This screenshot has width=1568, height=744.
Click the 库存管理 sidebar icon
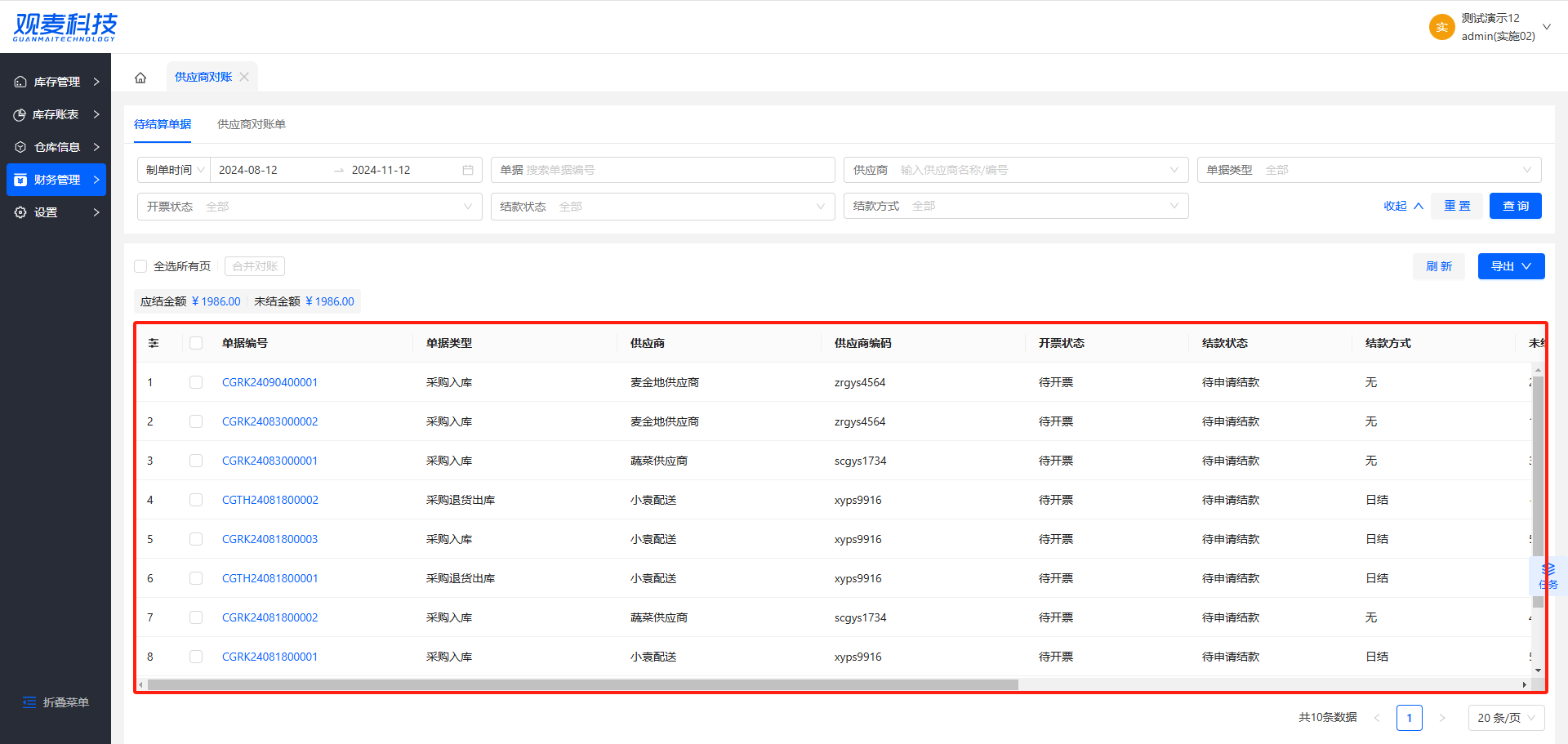(x=20, y=82)
